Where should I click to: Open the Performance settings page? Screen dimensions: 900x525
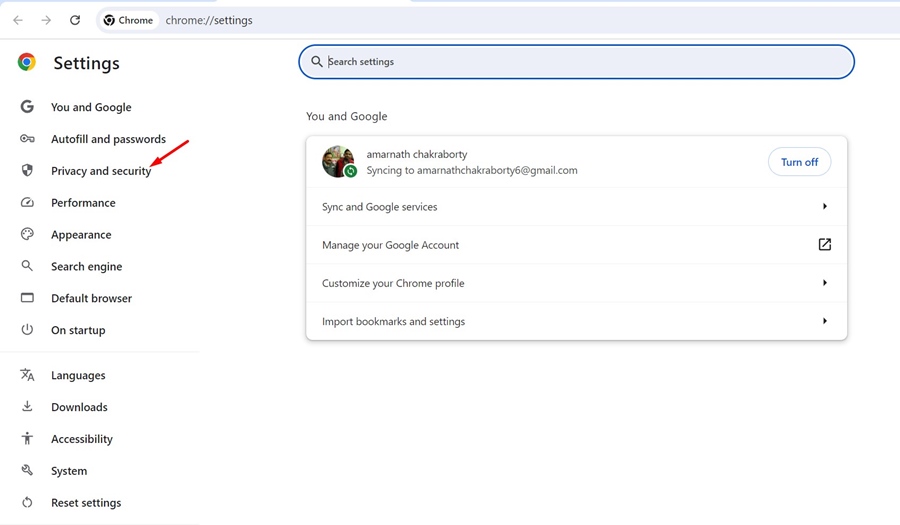(83, 203)
